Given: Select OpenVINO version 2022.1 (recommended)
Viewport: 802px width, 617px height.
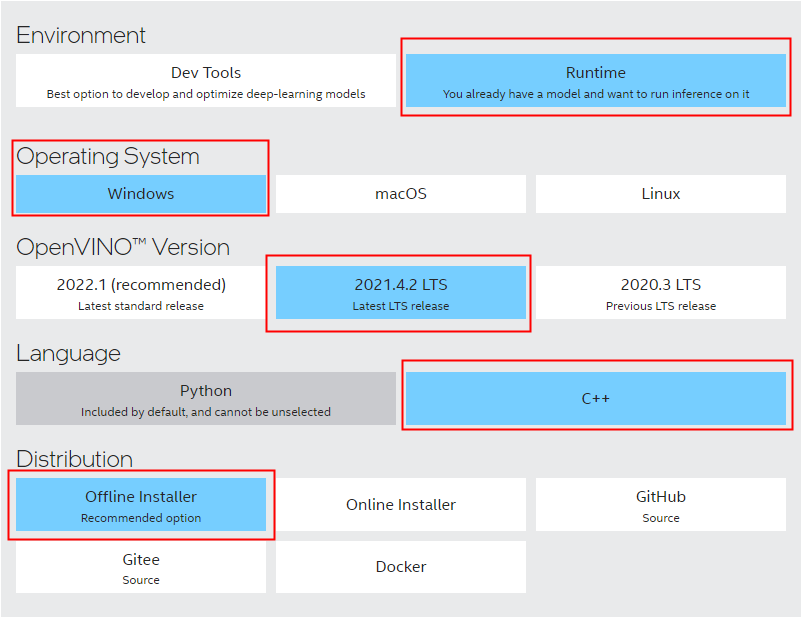Looking at the screenshot, I should click(141, 293).
